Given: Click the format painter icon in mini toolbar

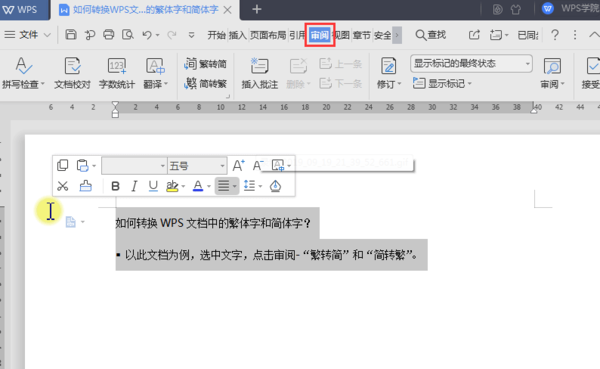Looking at the screenshot, I should [x=85, y=186].
